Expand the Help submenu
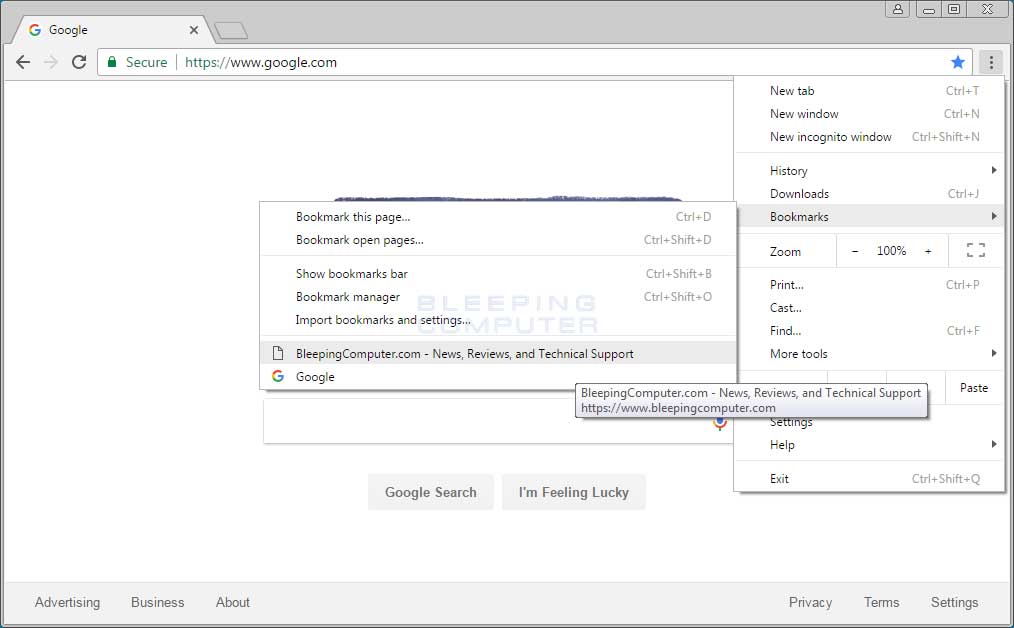This screenshot has height=628, width=1014. (869, 445)
